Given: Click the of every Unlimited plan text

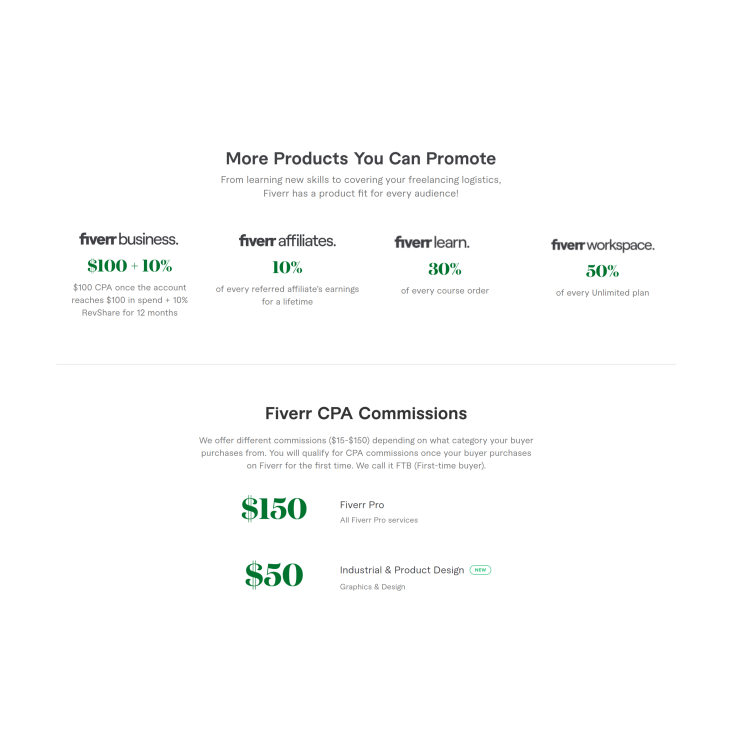Looking at the screenshot, I should click(602, 293).
